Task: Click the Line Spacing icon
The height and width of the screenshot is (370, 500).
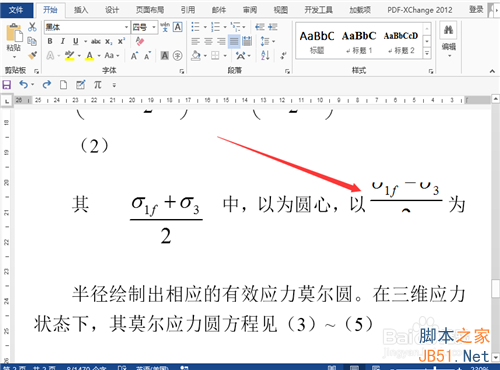Action: click(265, 41)
